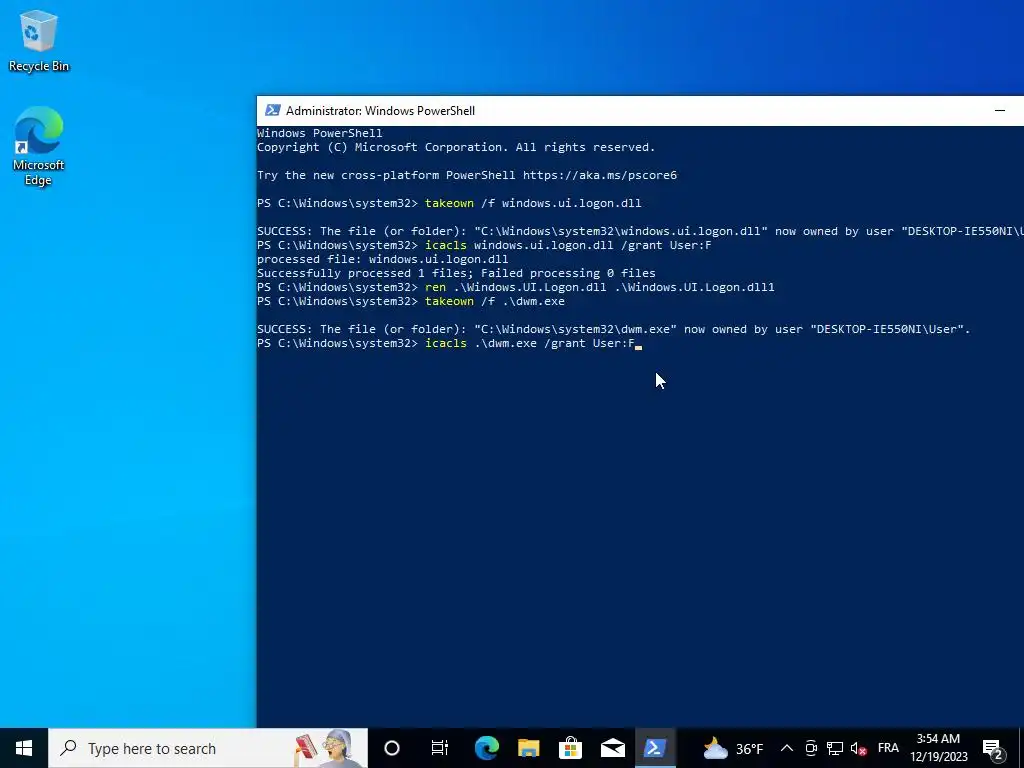The image size is (1024, 768).
Task: Open Task View on the taskbar
Action: 440,748
